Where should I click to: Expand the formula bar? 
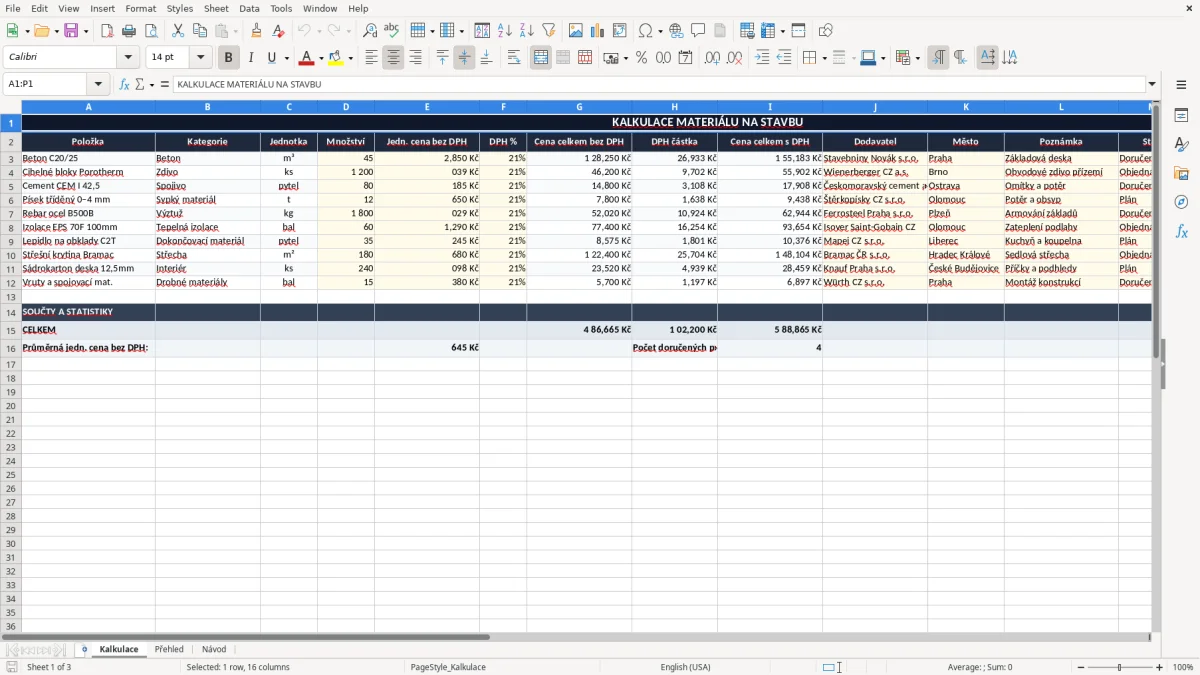(1152, 85)
